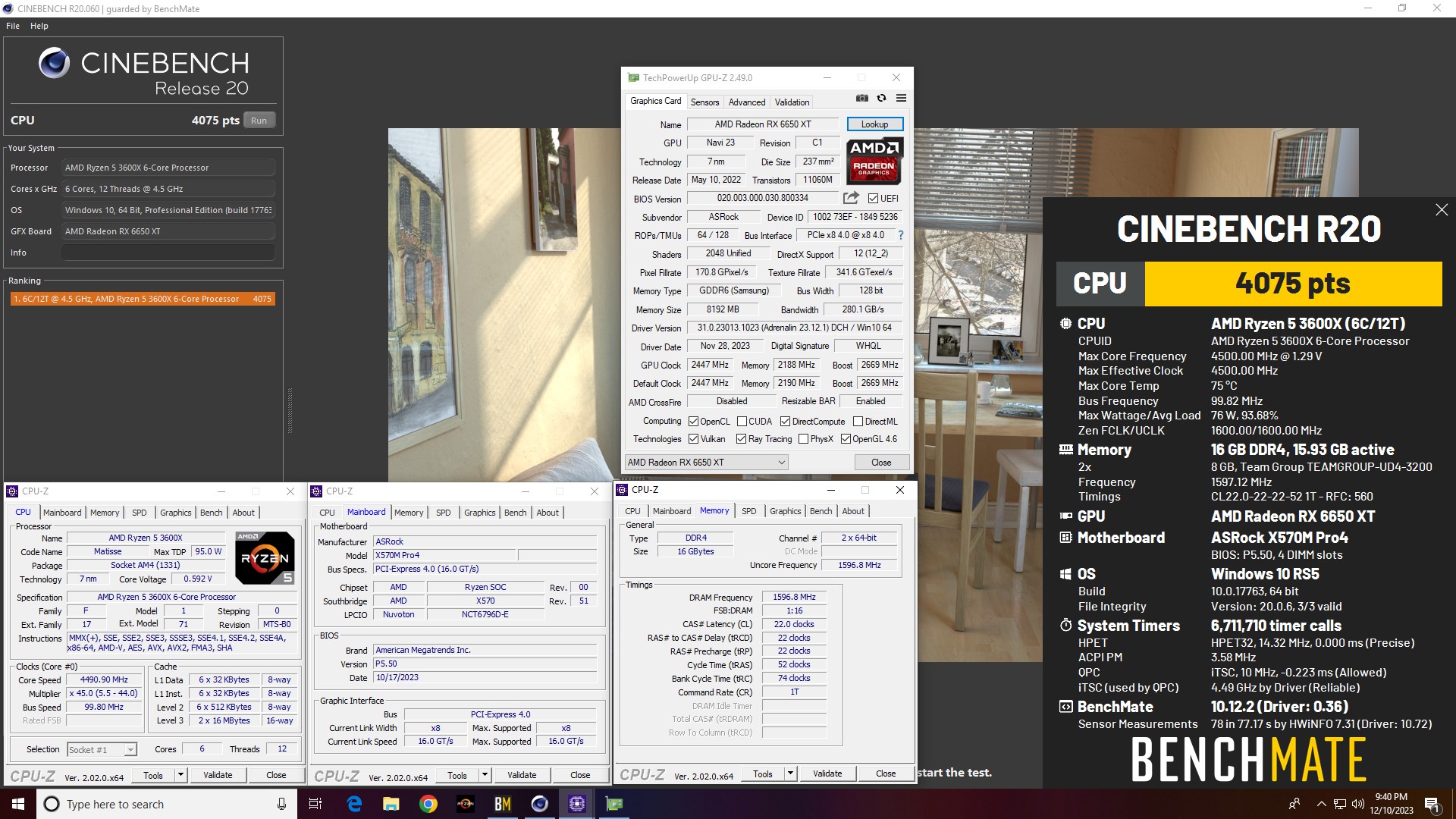The height and width of the screenshot is (819, 1456).
Task: Open Tools dropdown arrow in left CPU-Z
Action: click(180, 775)
